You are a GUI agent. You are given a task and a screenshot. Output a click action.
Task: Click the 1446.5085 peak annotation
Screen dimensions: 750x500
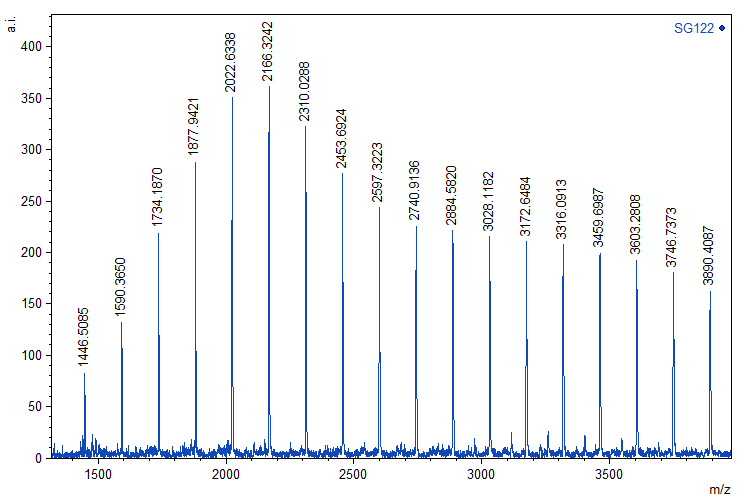click(x=84, y=337)
